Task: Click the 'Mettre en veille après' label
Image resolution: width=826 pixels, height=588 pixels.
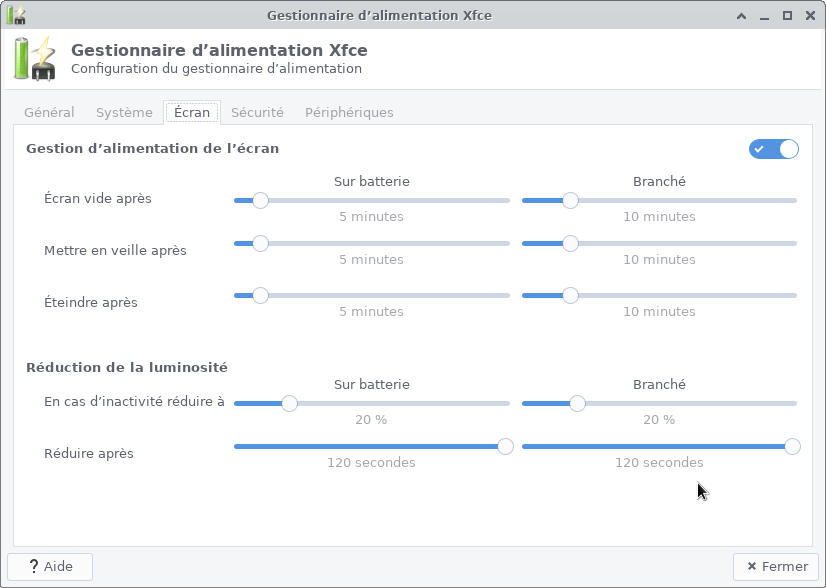Action: (x=115, y=250)
